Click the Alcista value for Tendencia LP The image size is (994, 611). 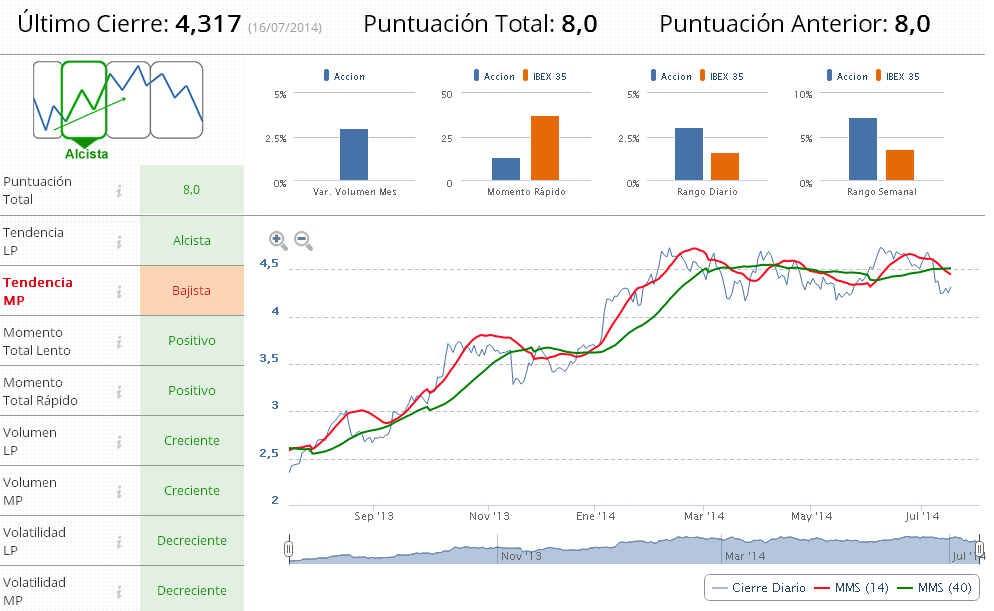coord(191,241)
